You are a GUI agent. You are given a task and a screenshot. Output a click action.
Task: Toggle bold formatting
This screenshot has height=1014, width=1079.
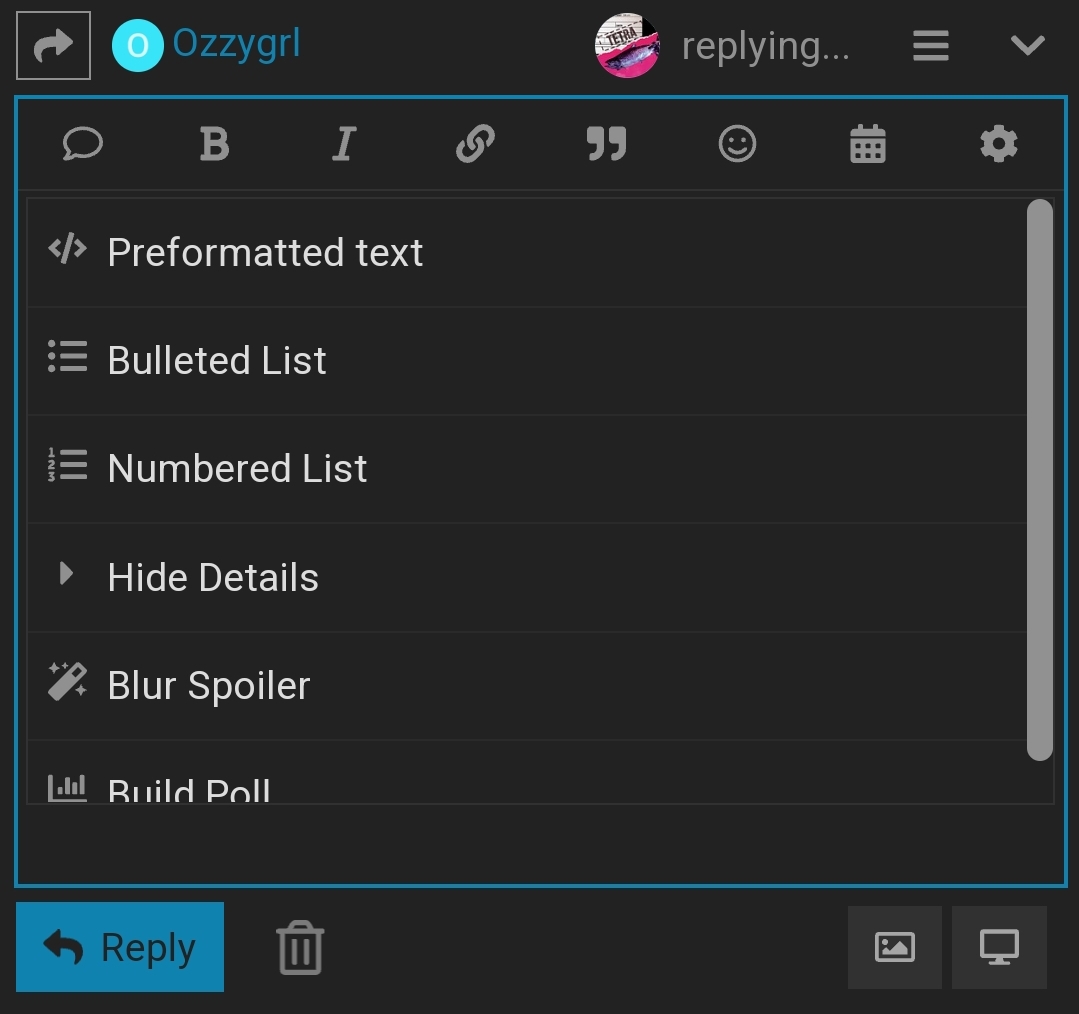[x=214, y=145]
